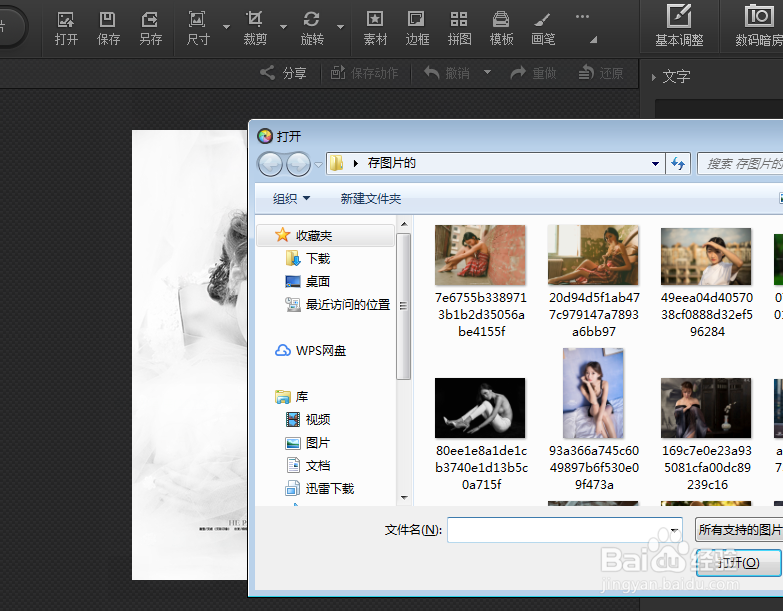Open the 边框 (Border) tool
This screenshot has height=611, width=783.
[417, 28]
